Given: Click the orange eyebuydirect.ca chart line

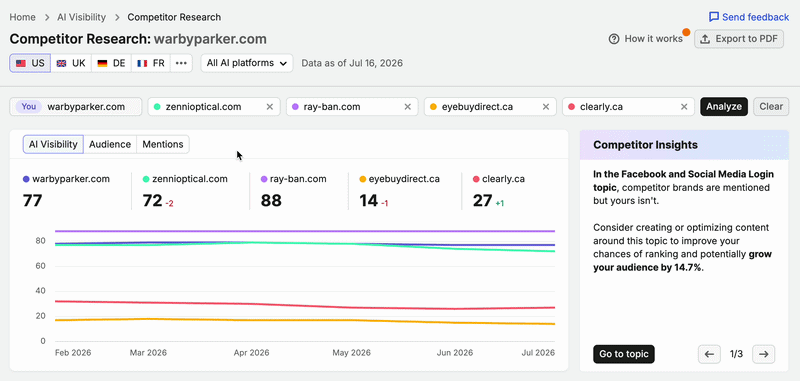Looking at the screenshot, I should 305,320.
